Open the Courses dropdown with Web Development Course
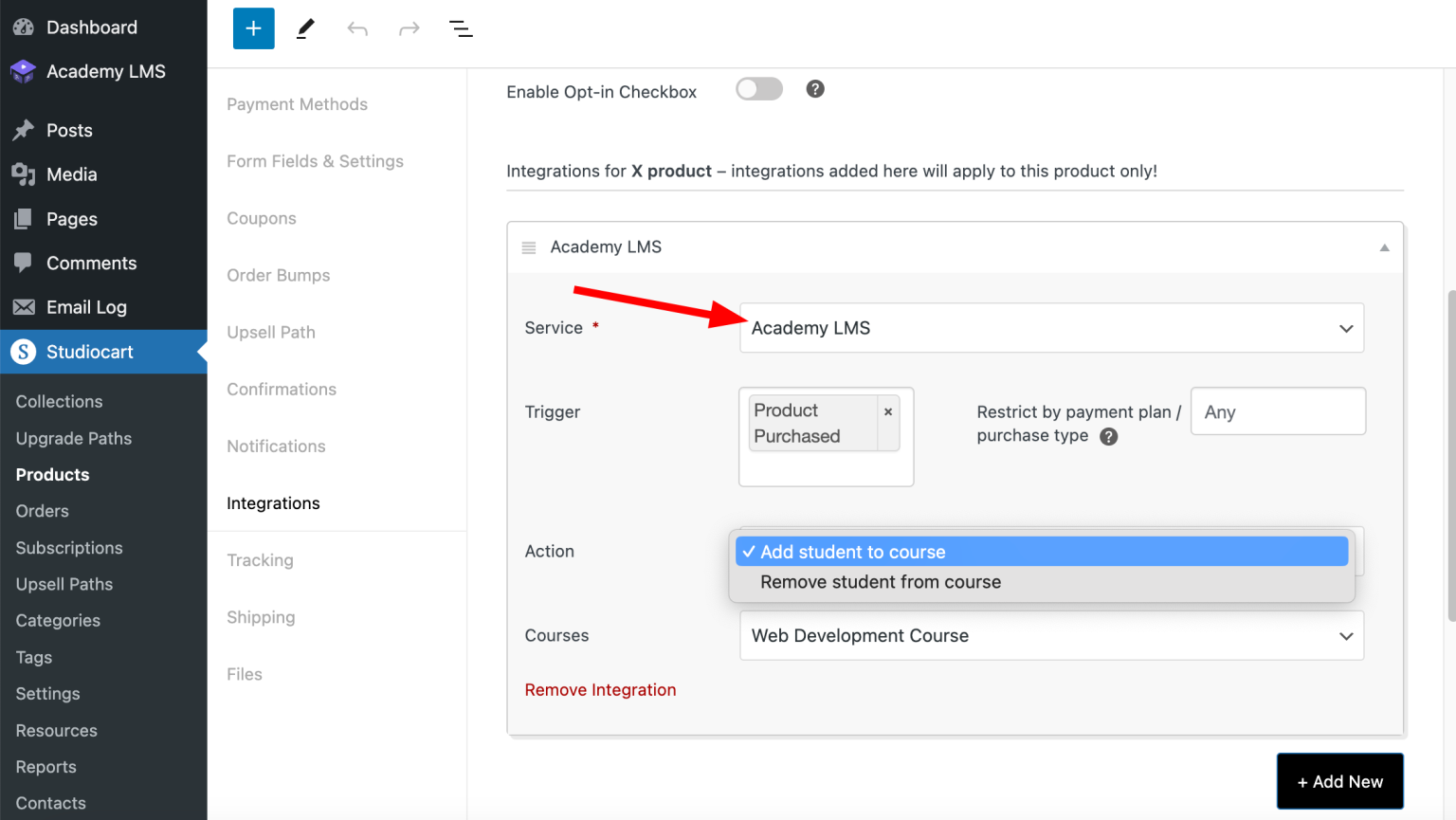1456x820 pixels. [x=1051, y=635]
